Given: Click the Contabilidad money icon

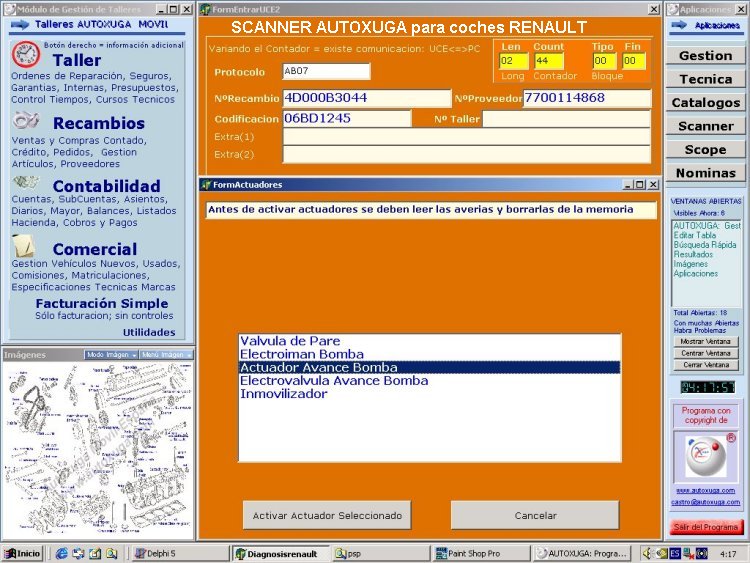Looking at the screenshot, I should click(25, 183).
